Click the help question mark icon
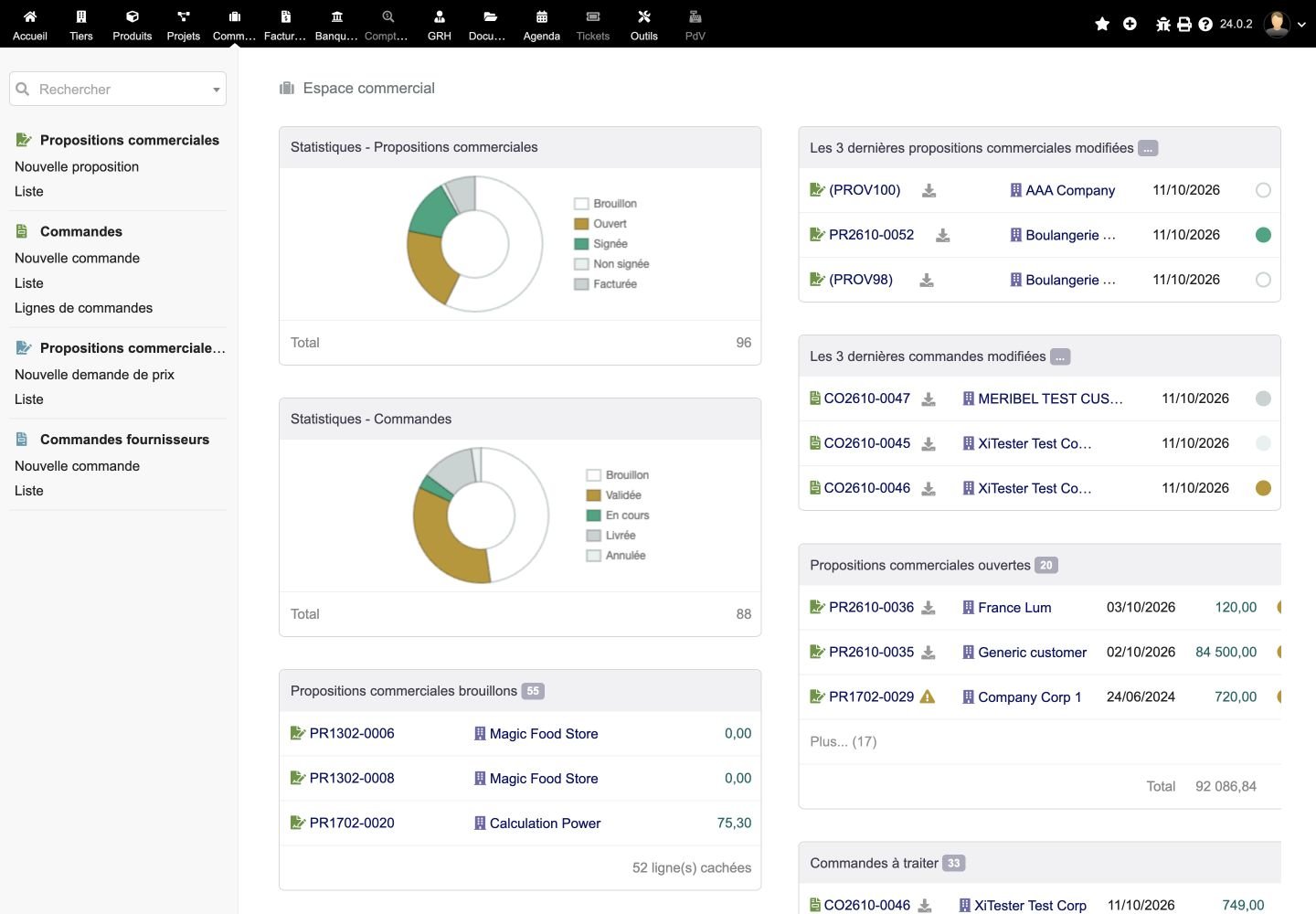 pos(1205,25)
